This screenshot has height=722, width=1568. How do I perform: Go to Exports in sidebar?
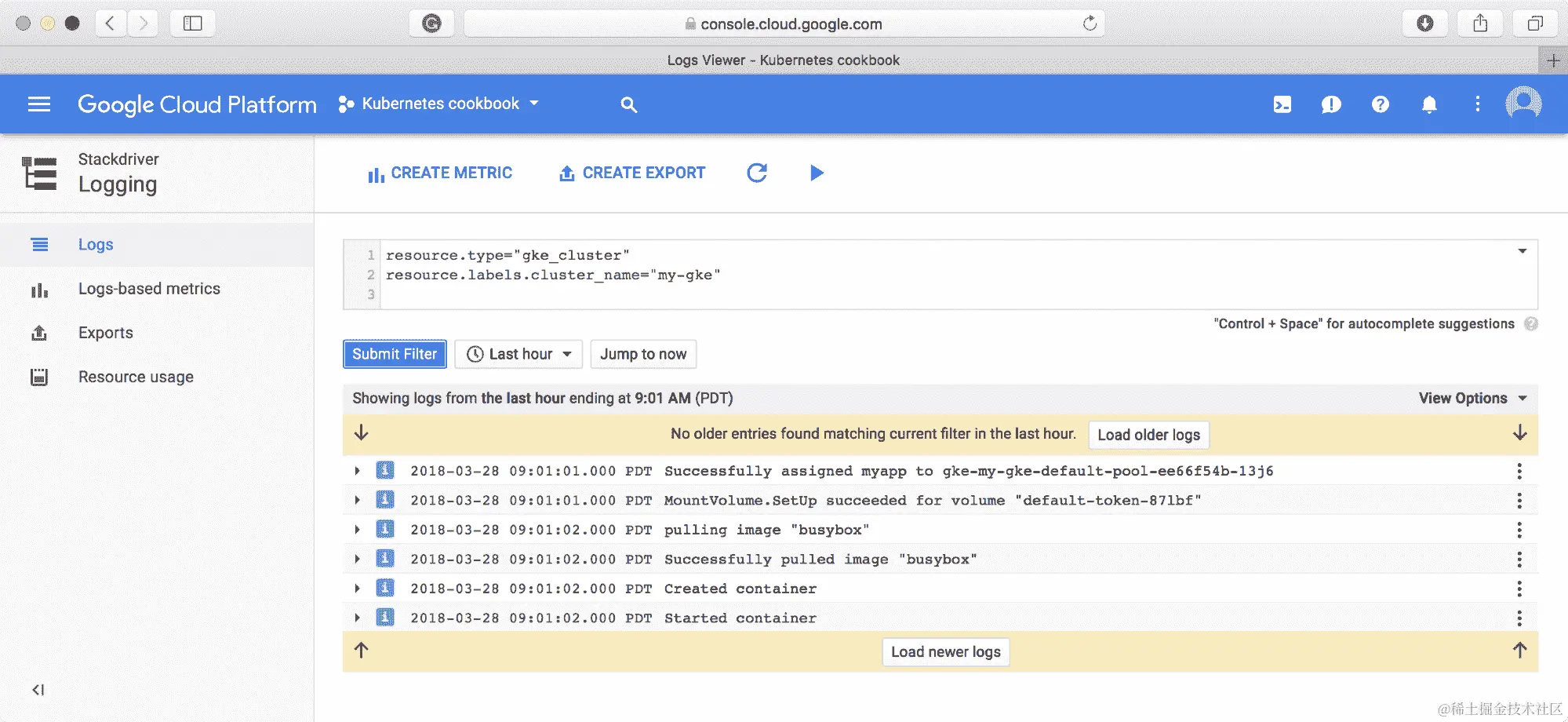157,333
